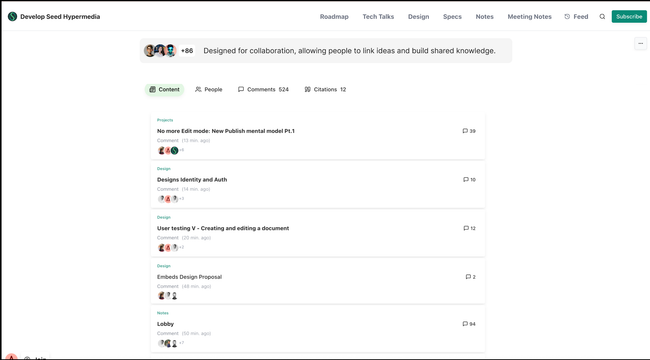This screenshot has height=360, width=650.
Task: Click comment icon on Embeds Design Proposal
Action: click(468, 277)
